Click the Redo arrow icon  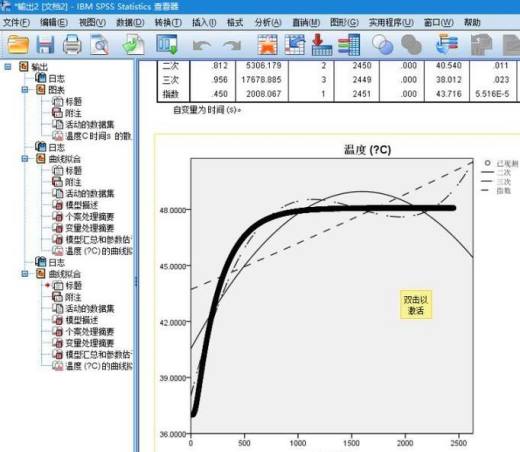pos(232,45)
